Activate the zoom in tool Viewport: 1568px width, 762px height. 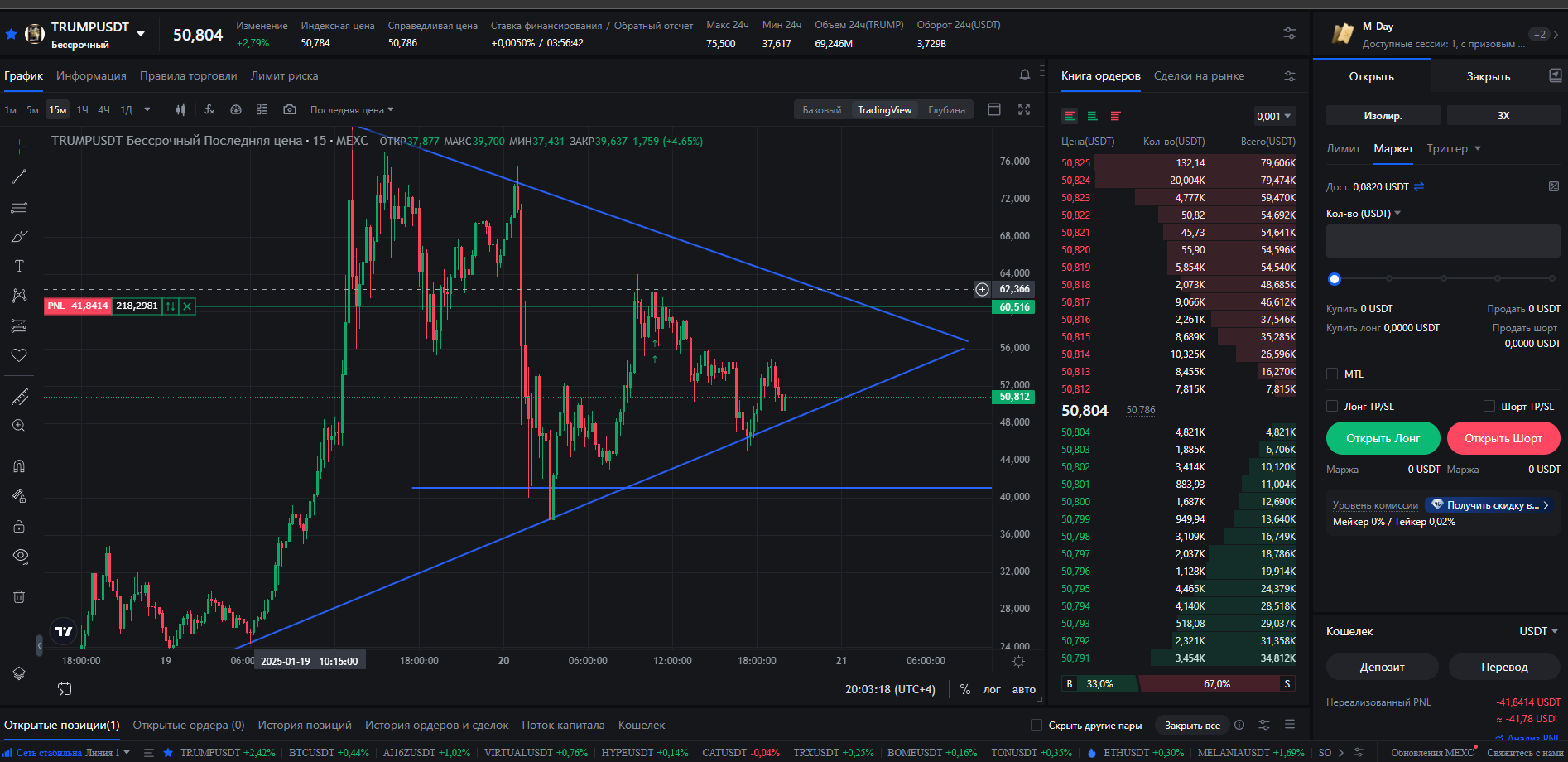coord(19,426)
